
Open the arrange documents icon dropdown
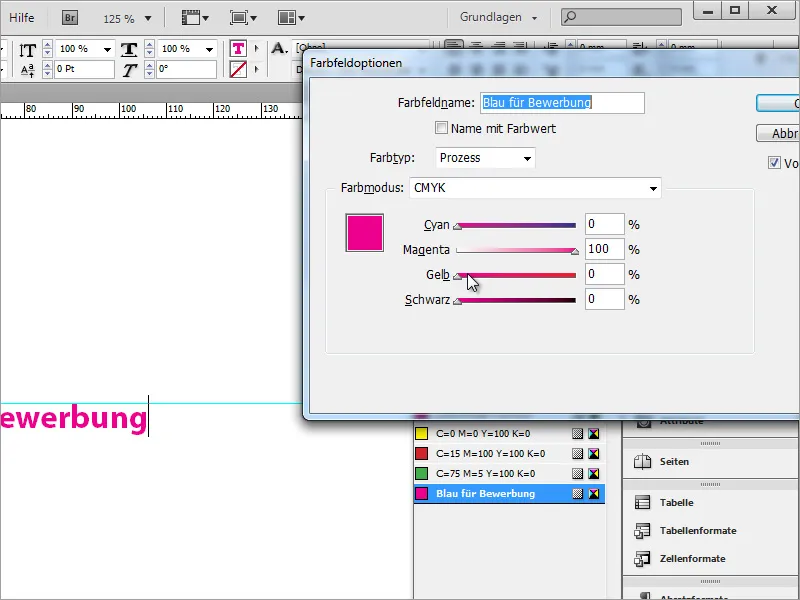pos(291,18)
